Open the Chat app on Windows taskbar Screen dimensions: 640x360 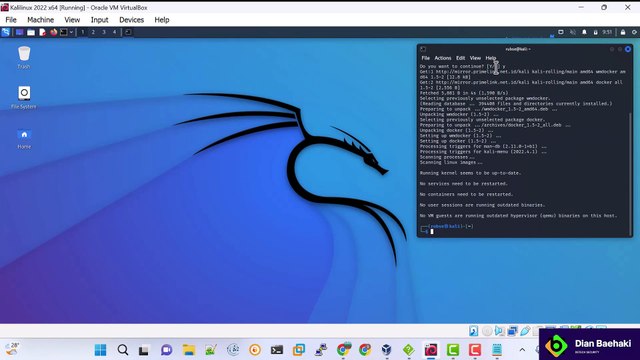(x=166, y=350)
